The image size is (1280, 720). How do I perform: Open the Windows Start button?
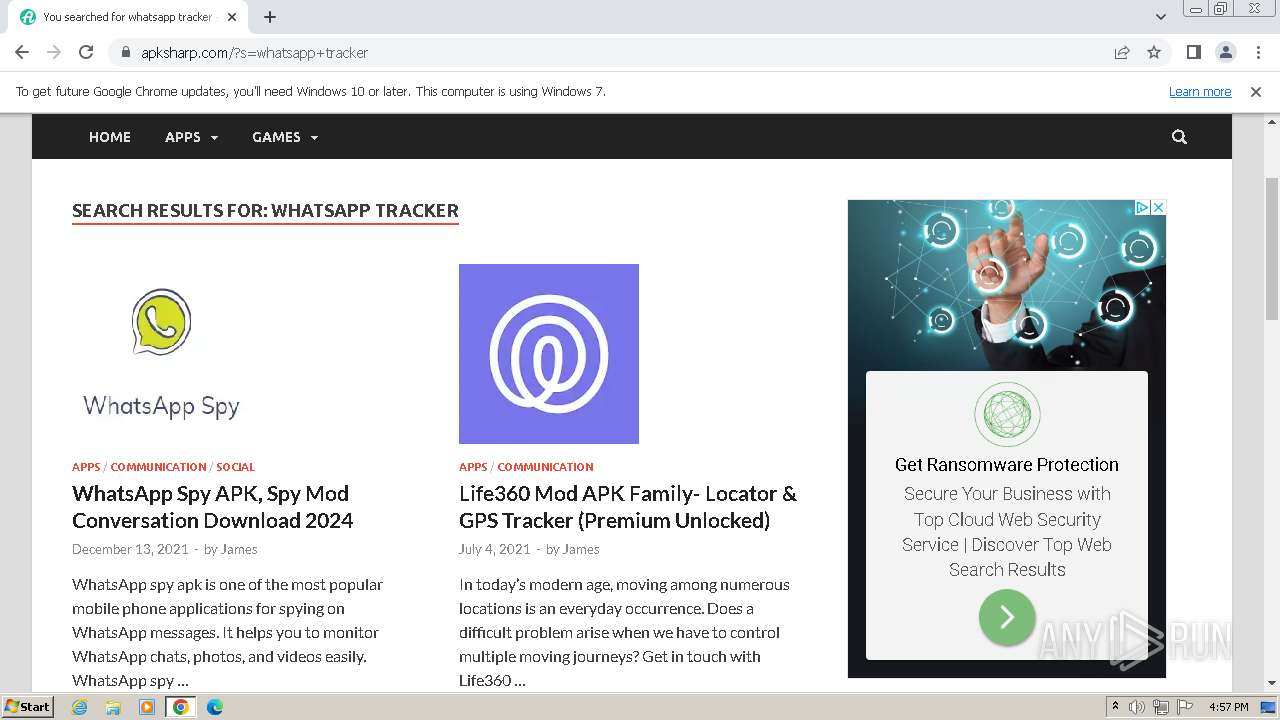point(28,707)
